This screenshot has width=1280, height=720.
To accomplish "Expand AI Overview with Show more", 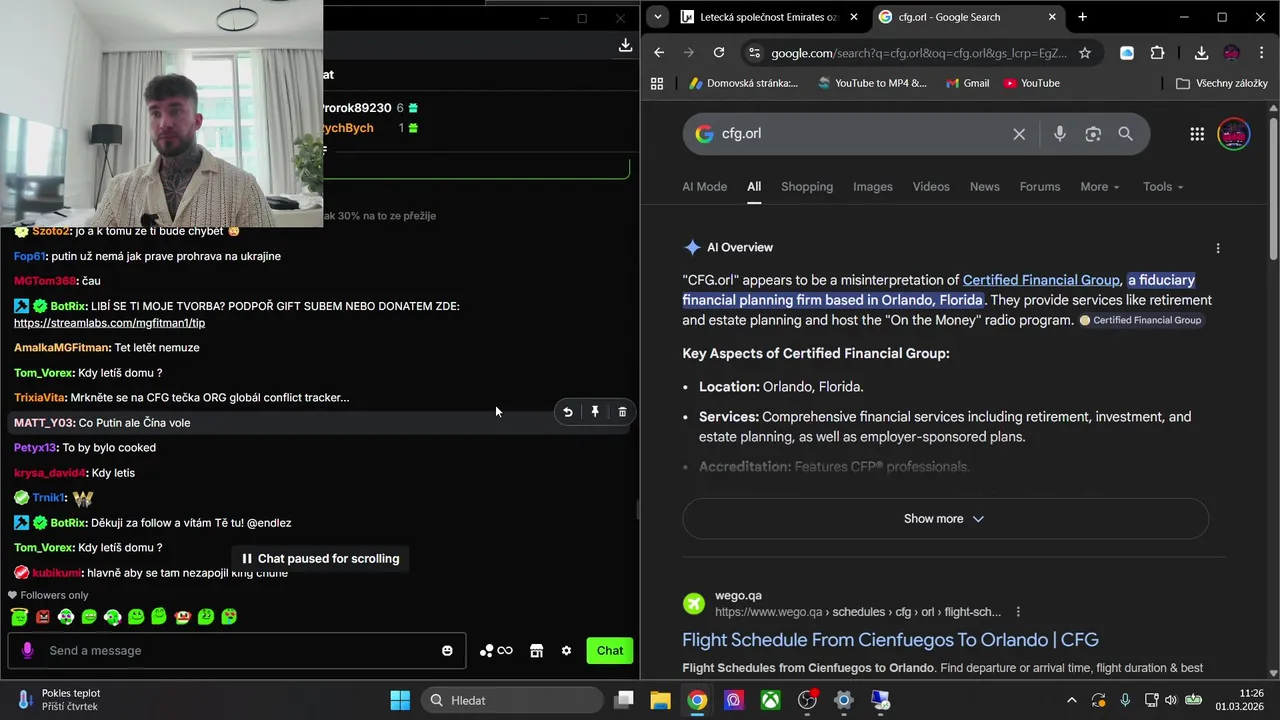I will pos(945,519).
